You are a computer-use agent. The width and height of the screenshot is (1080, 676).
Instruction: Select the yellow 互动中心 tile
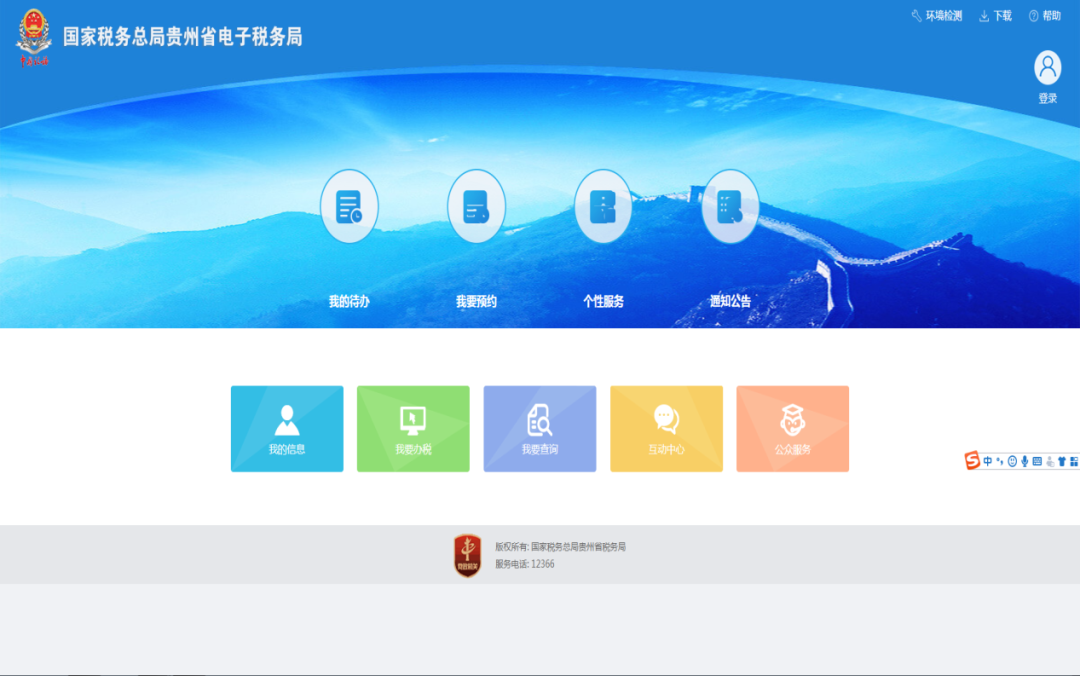click(x=666, y=429)
